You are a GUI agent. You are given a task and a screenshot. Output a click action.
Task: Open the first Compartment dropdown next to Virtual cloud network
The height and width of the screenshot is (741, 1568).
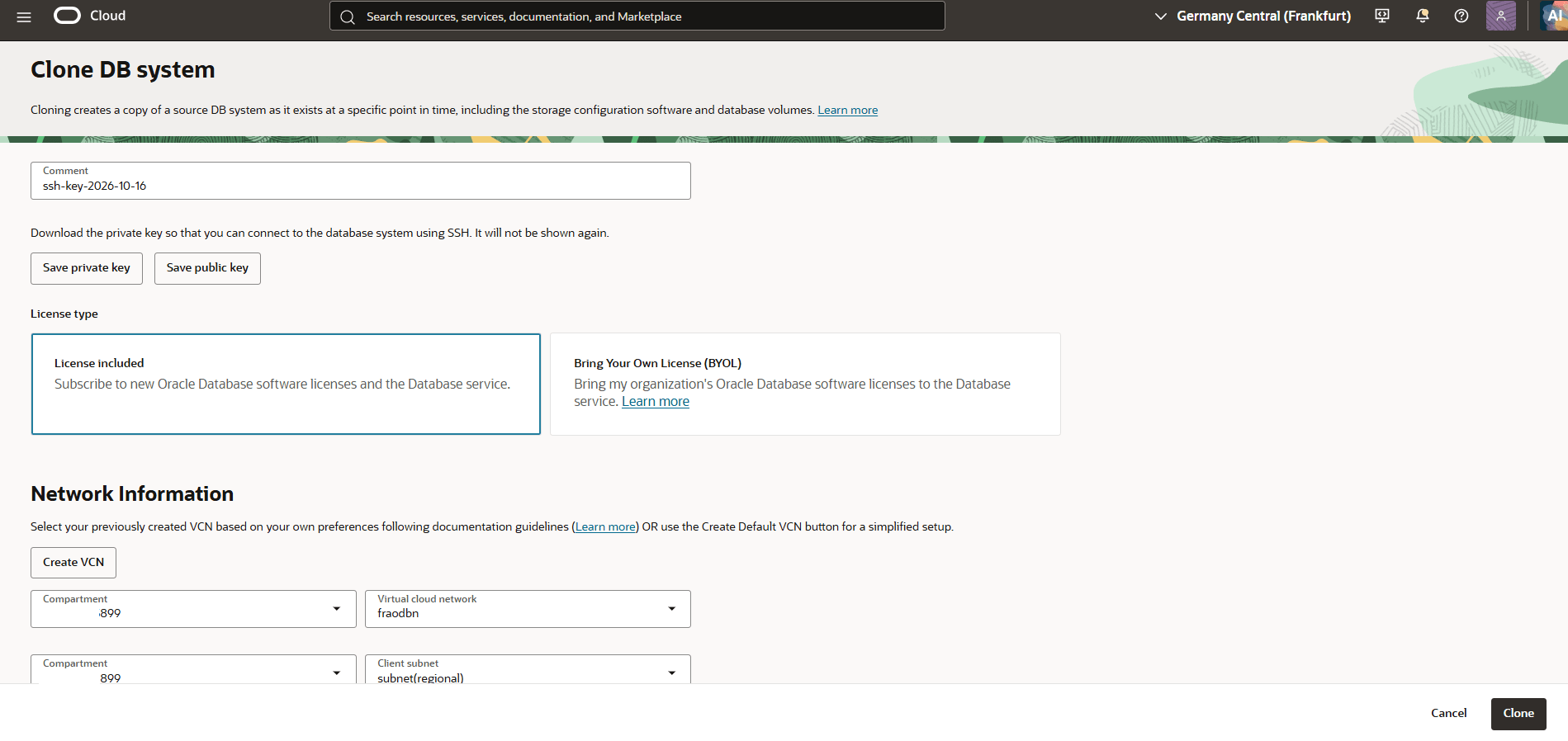point(193,609)
